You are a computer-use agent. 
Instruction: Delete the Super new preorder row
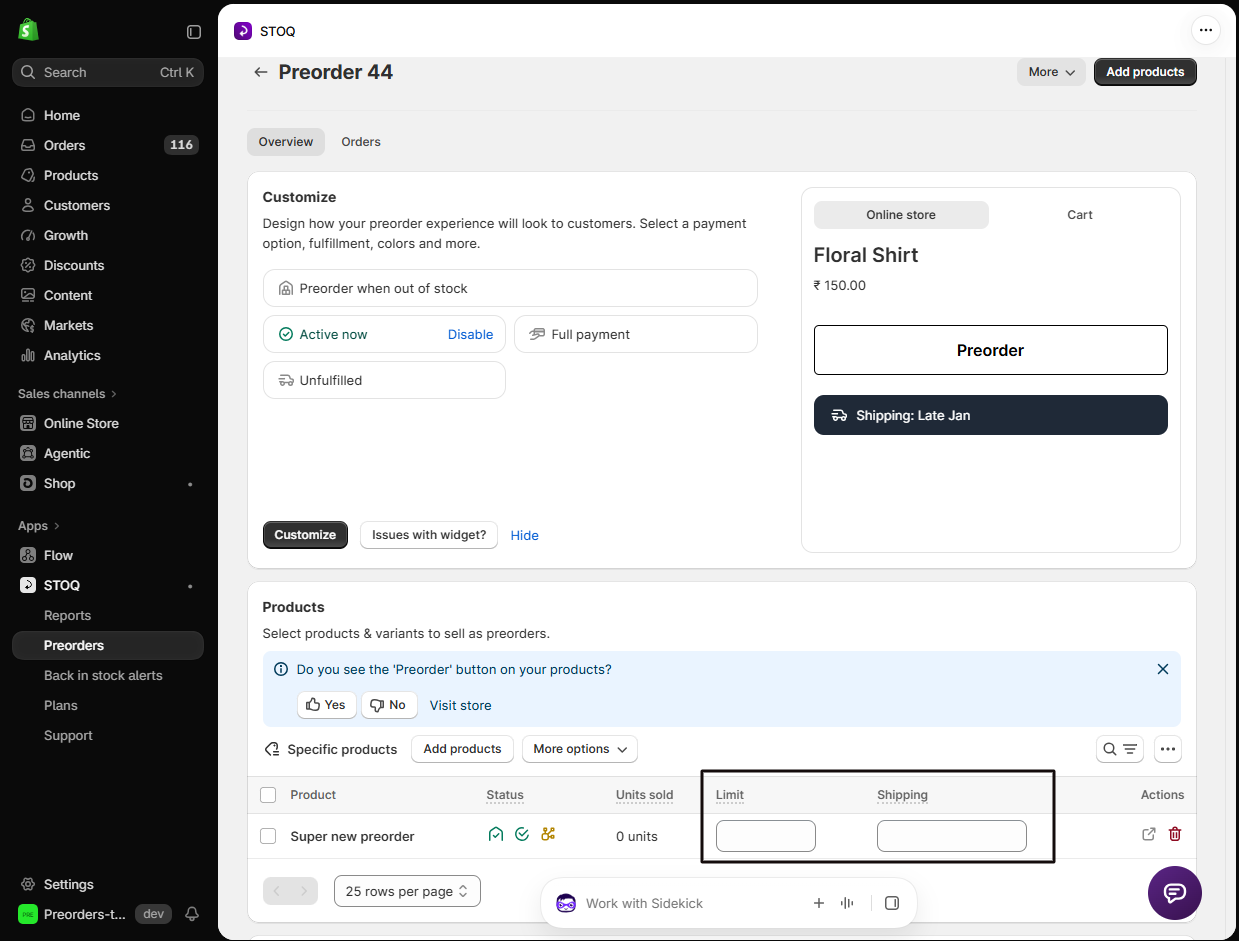point(1175,834)
